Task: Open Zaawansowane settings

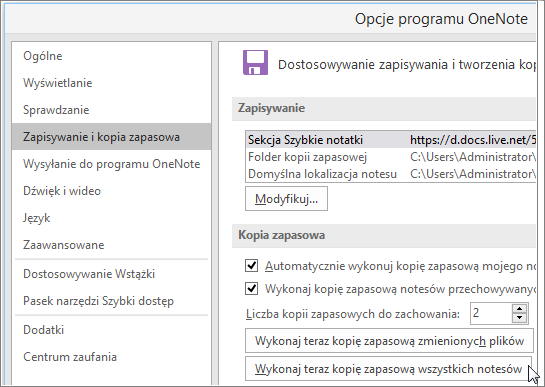Action: [111, 245]
